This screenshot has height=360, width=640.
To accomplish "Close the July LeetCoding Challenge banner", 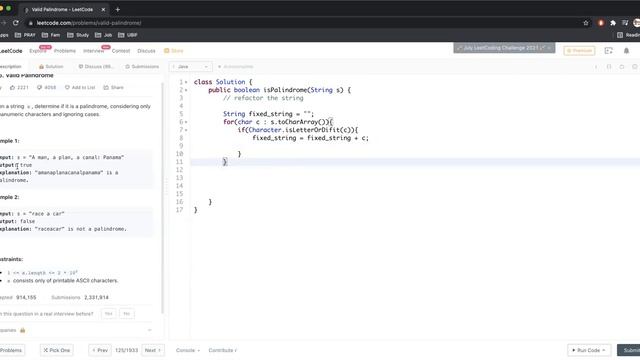I will [549, 48].
